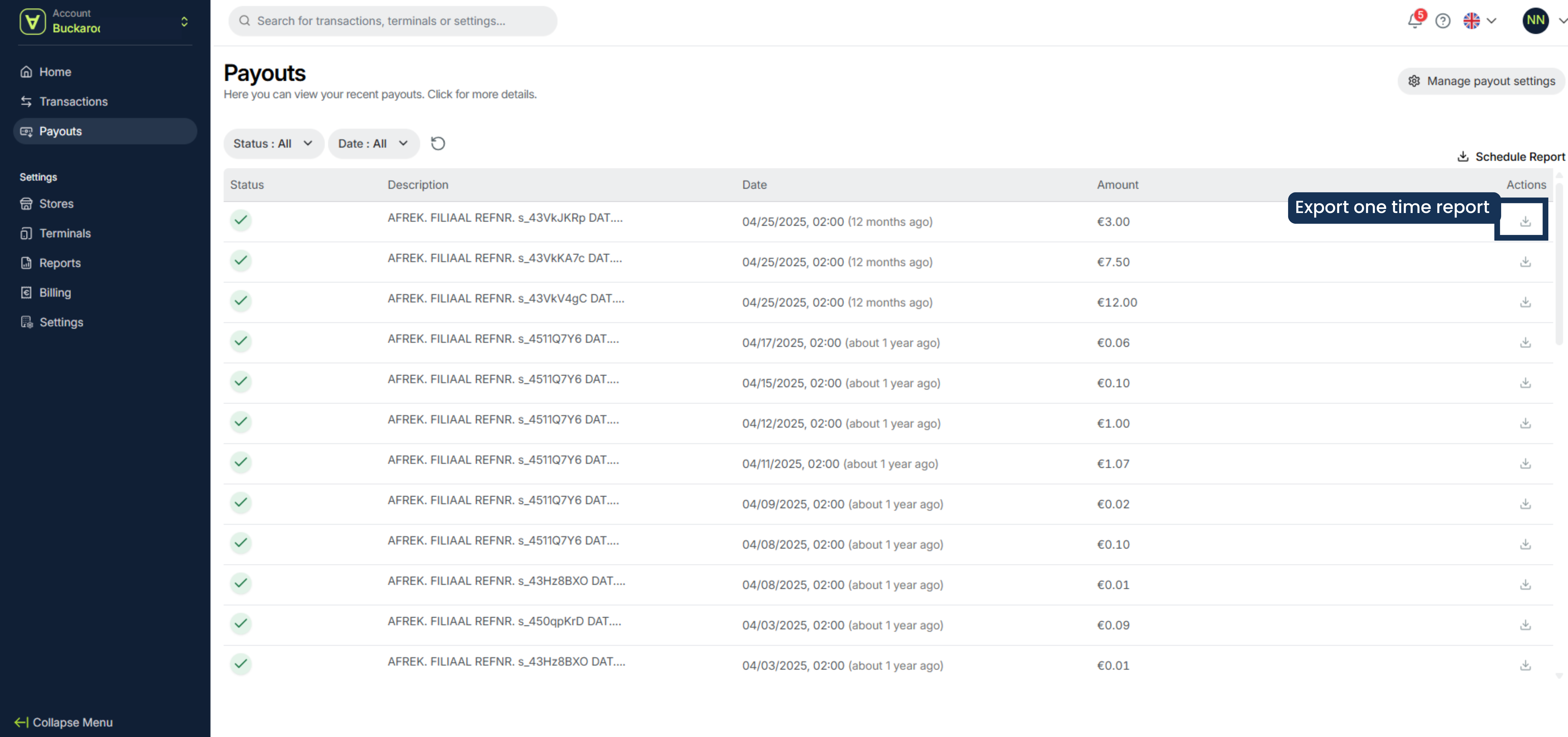Image resolution: width=1568 pixels, height=737 pixels.
Task: Open payout s_450qpKrD description
Action: pyautogui.click(x=505, y=621)
